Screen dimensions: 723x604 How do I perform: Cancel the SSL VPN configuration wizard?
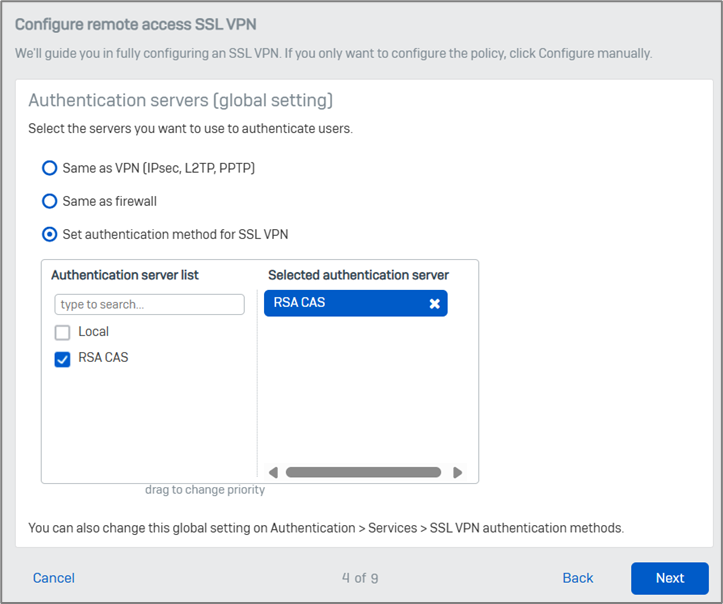pos(54,578)
